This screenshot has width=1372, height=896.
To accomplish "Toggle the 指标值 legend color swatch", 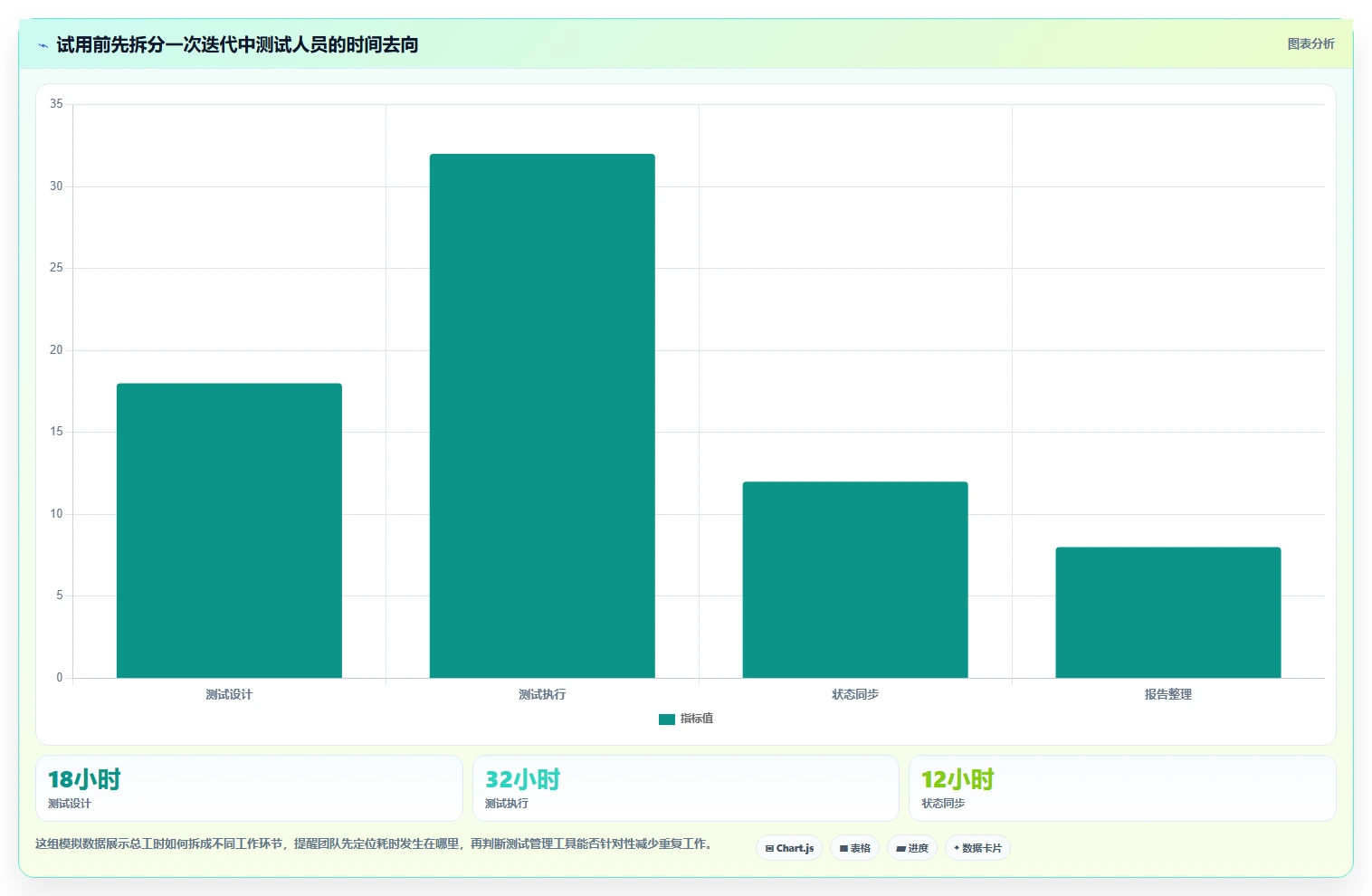I will (667, 720).
